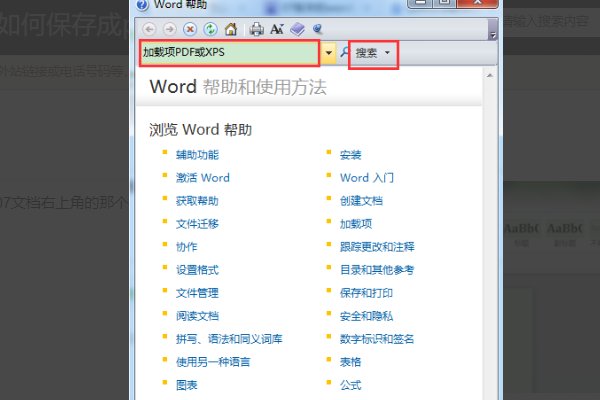Image resolution: width=600 pixels, height=400 pixels.
Task: Open the 创建文档 help topic
Action: pos(361,201)
